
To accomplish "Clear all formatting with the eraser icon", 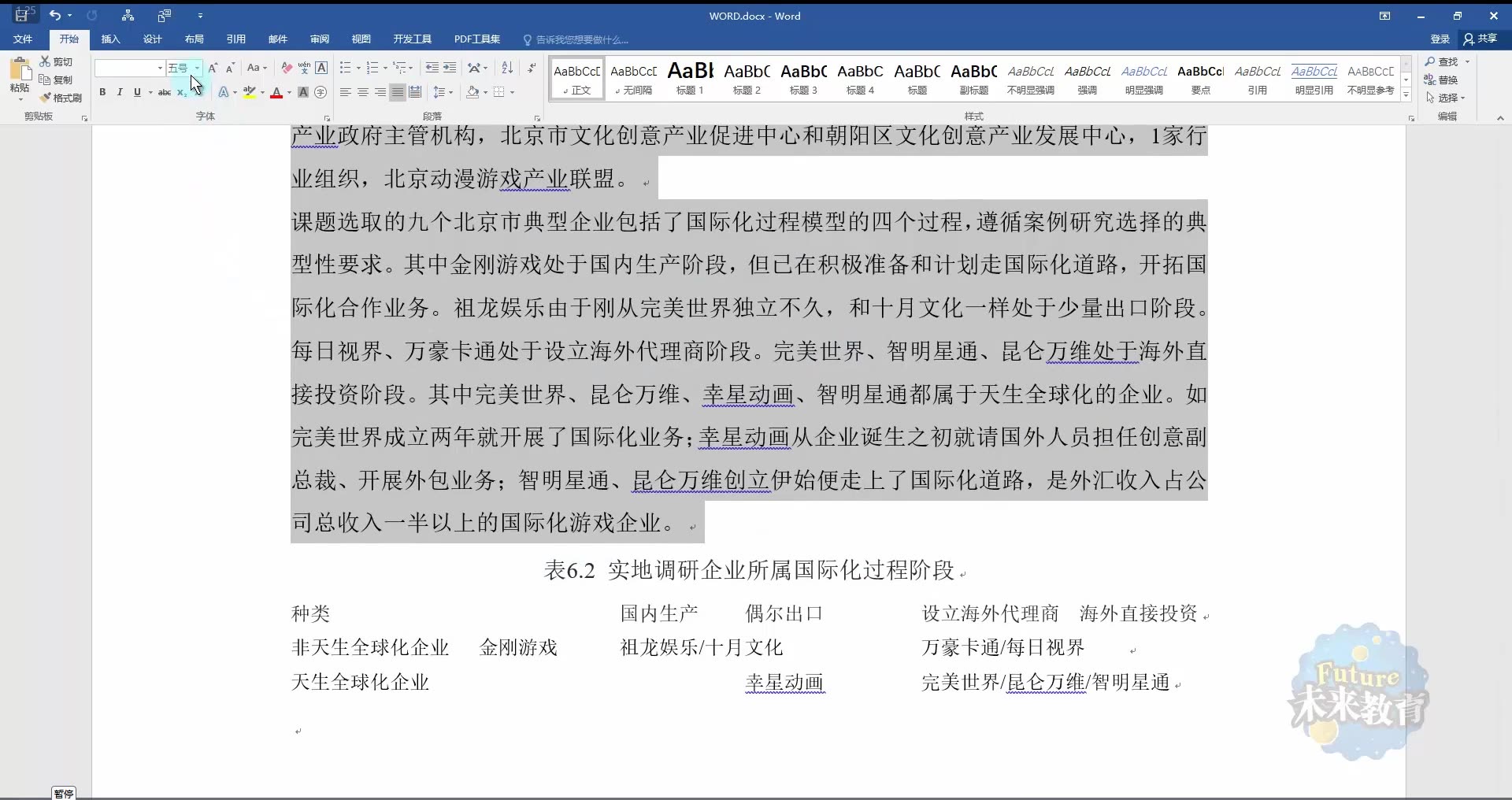I will (x=287, y=69).
